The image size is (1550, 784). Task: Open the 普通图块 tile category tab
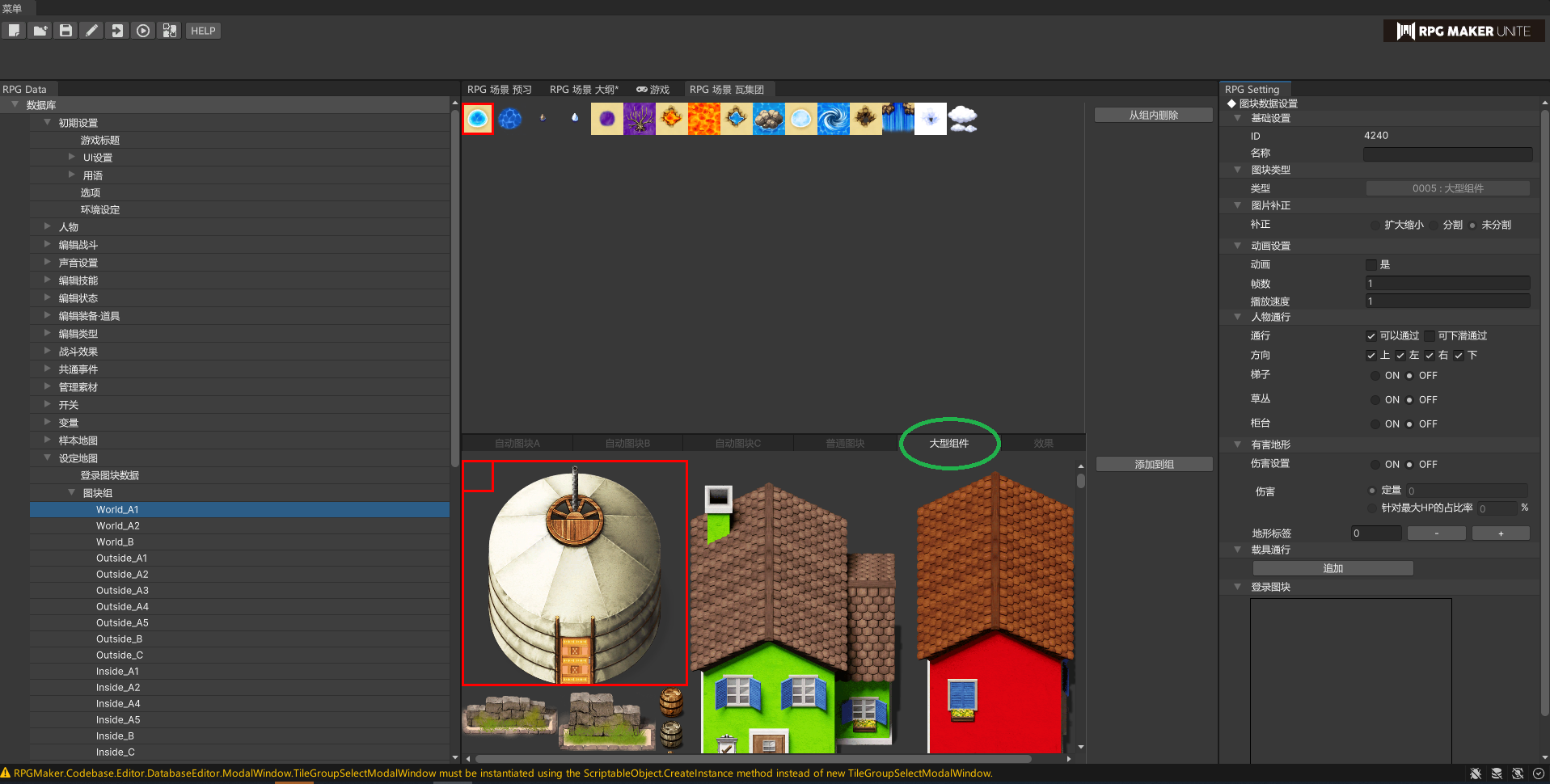click(x=845, y=444)
